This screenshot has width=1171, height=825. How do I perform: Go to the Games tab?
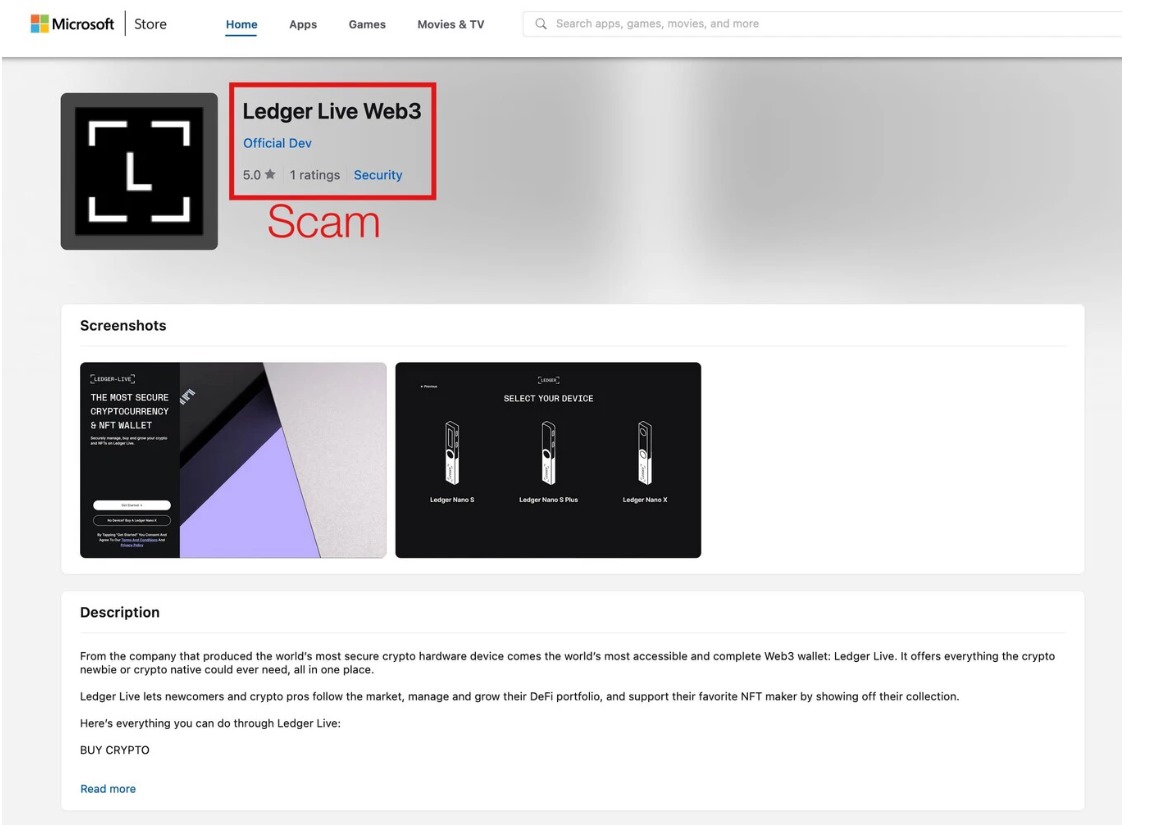[367, 25]
